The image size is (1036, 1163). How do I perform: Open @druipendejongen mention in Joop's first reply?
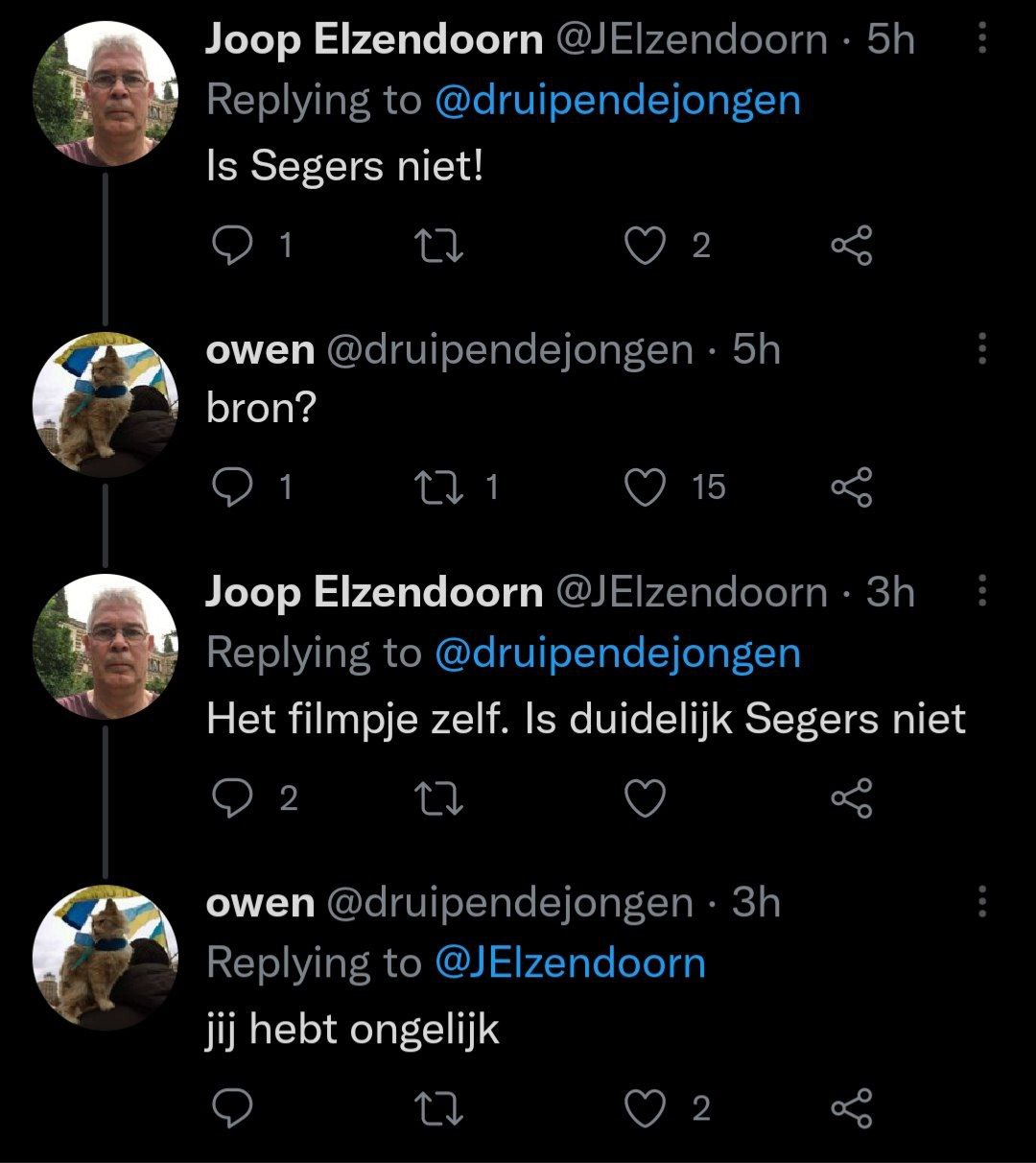pyautogui.click(x=617, y=100)
